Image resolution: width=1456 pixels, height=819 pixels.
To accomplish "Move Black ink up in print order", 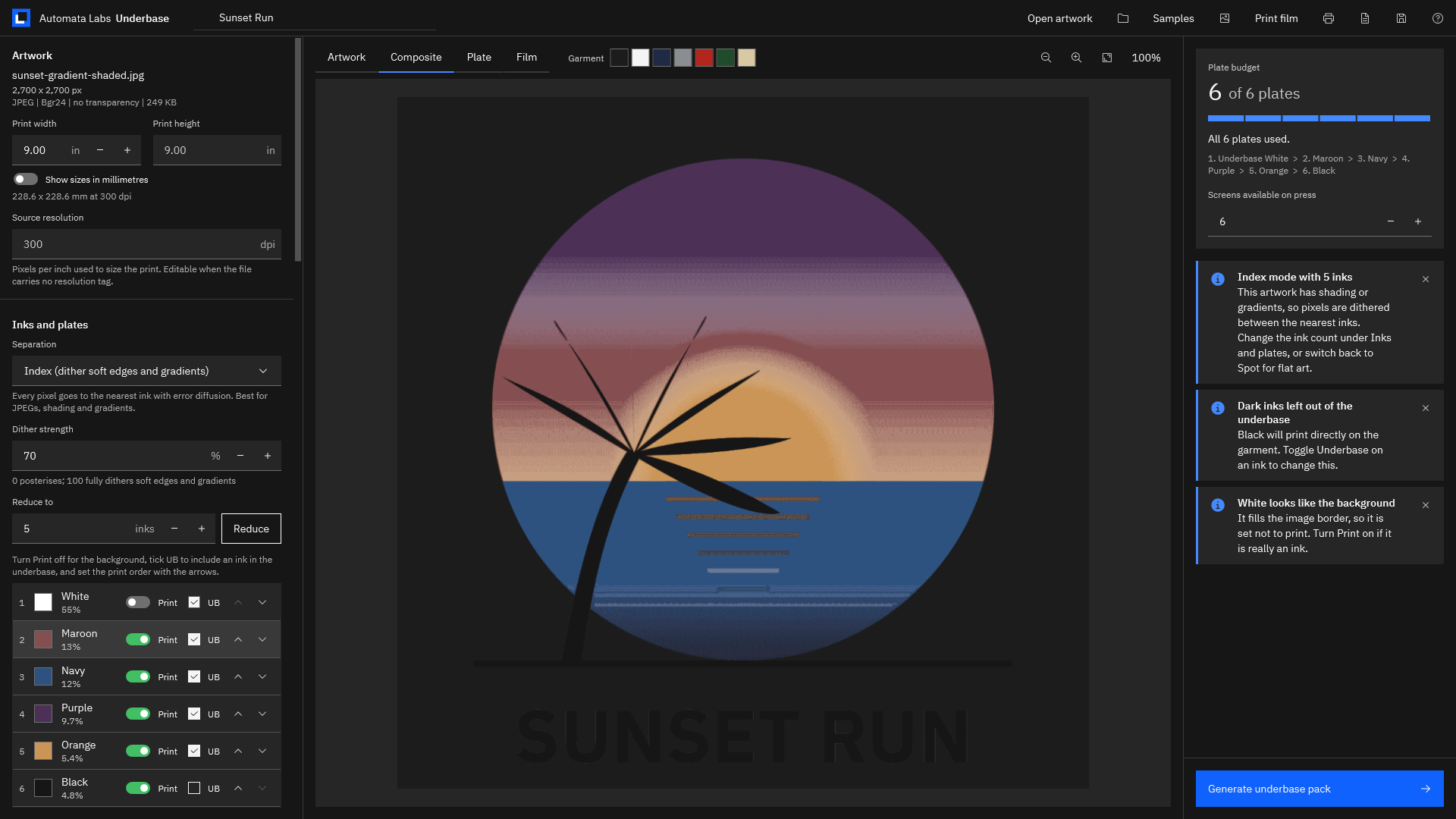I will 238,788.
